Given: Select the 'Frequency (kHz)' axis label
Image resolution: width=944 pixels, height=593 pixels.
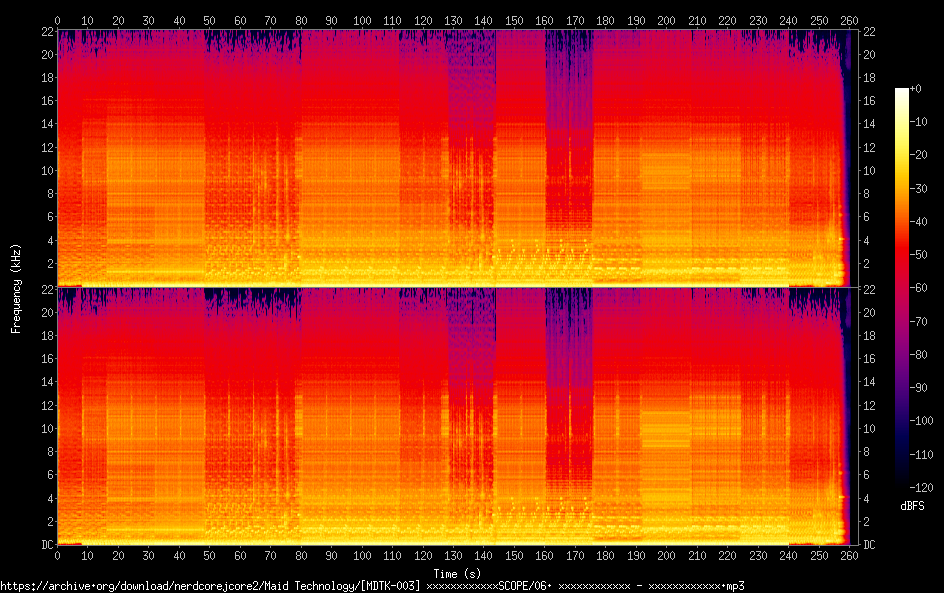Looking at the screenshot, I should [16, 288].
